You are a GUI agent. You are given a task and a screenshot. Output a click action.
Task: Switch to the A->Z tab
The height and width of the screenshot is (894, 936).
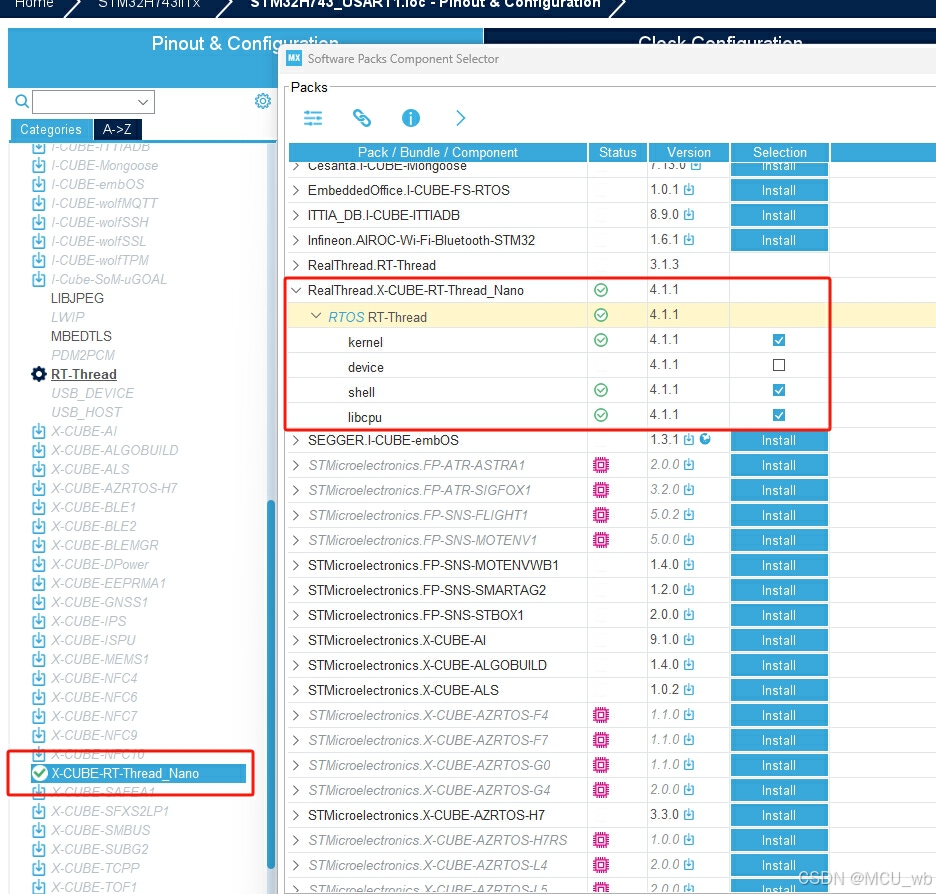click(x=117, y=130)
